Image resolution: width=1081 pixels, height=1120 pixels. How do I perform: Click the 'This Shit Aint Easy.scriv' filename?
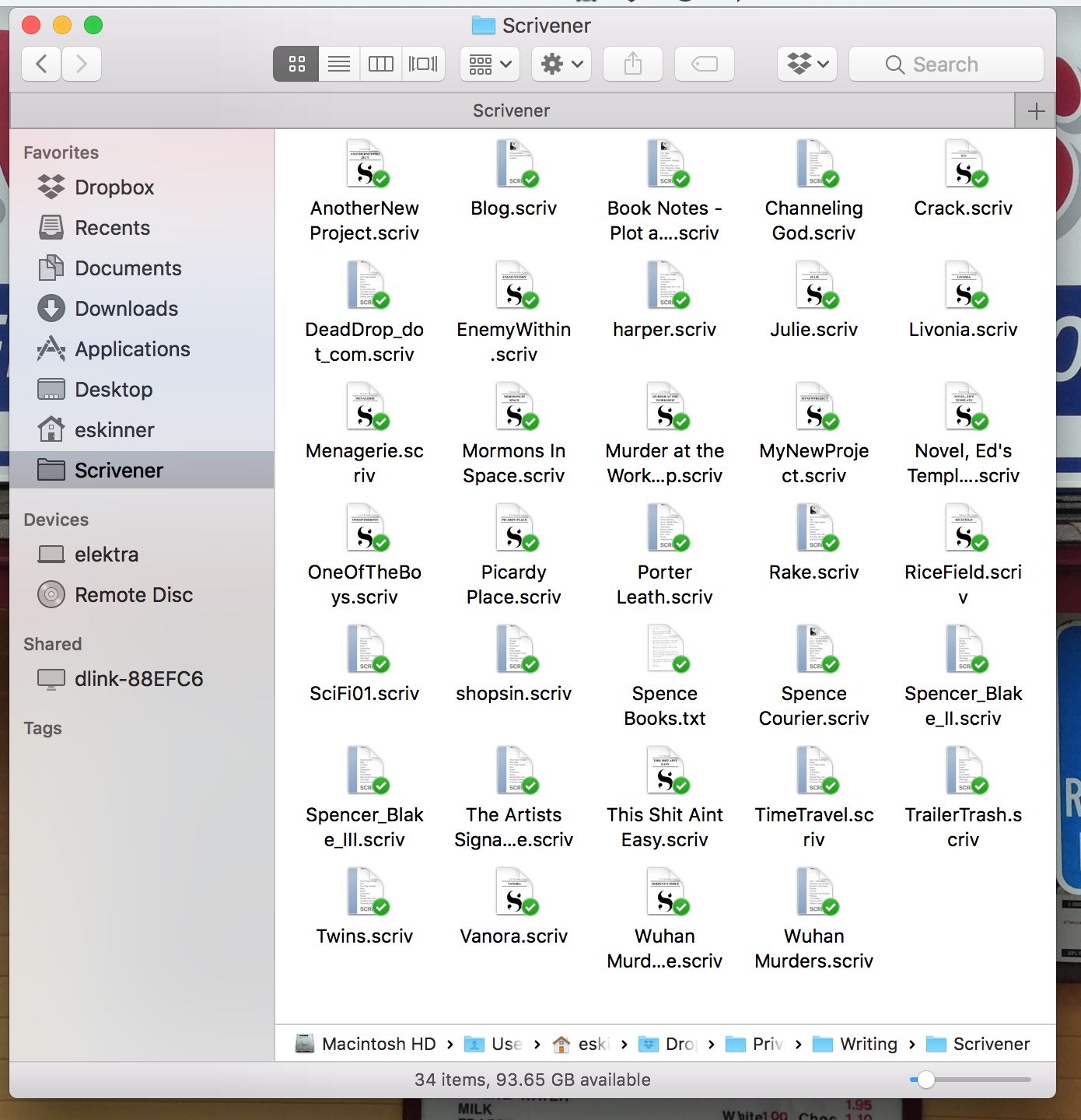[665, 828]
